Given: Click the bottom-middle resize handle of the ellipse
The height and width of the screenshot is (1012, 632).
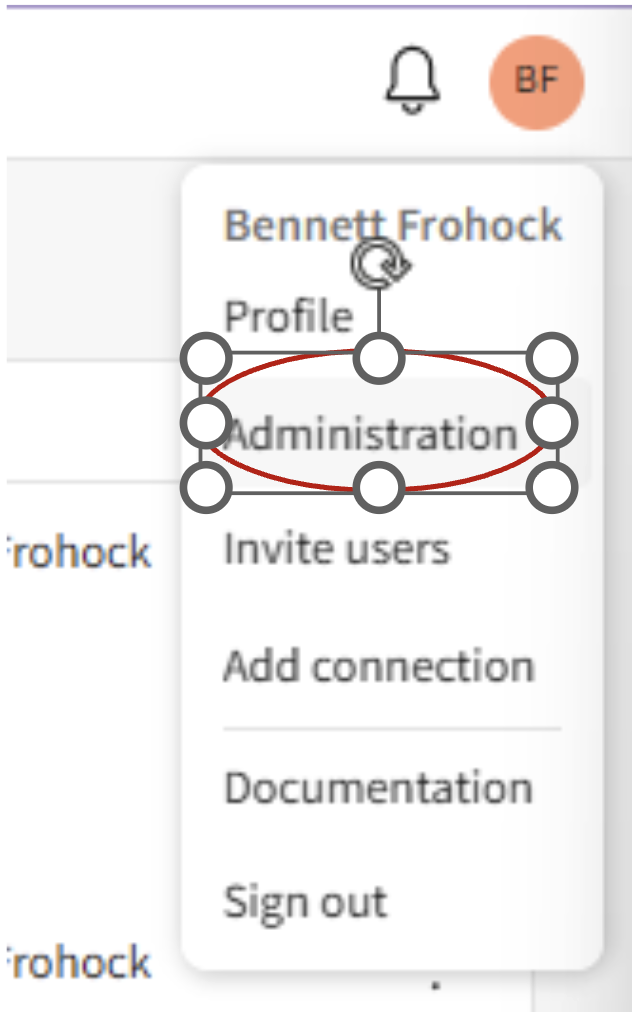Looking at the screenshot, I should pyautogui.click(x=380, y=488).
